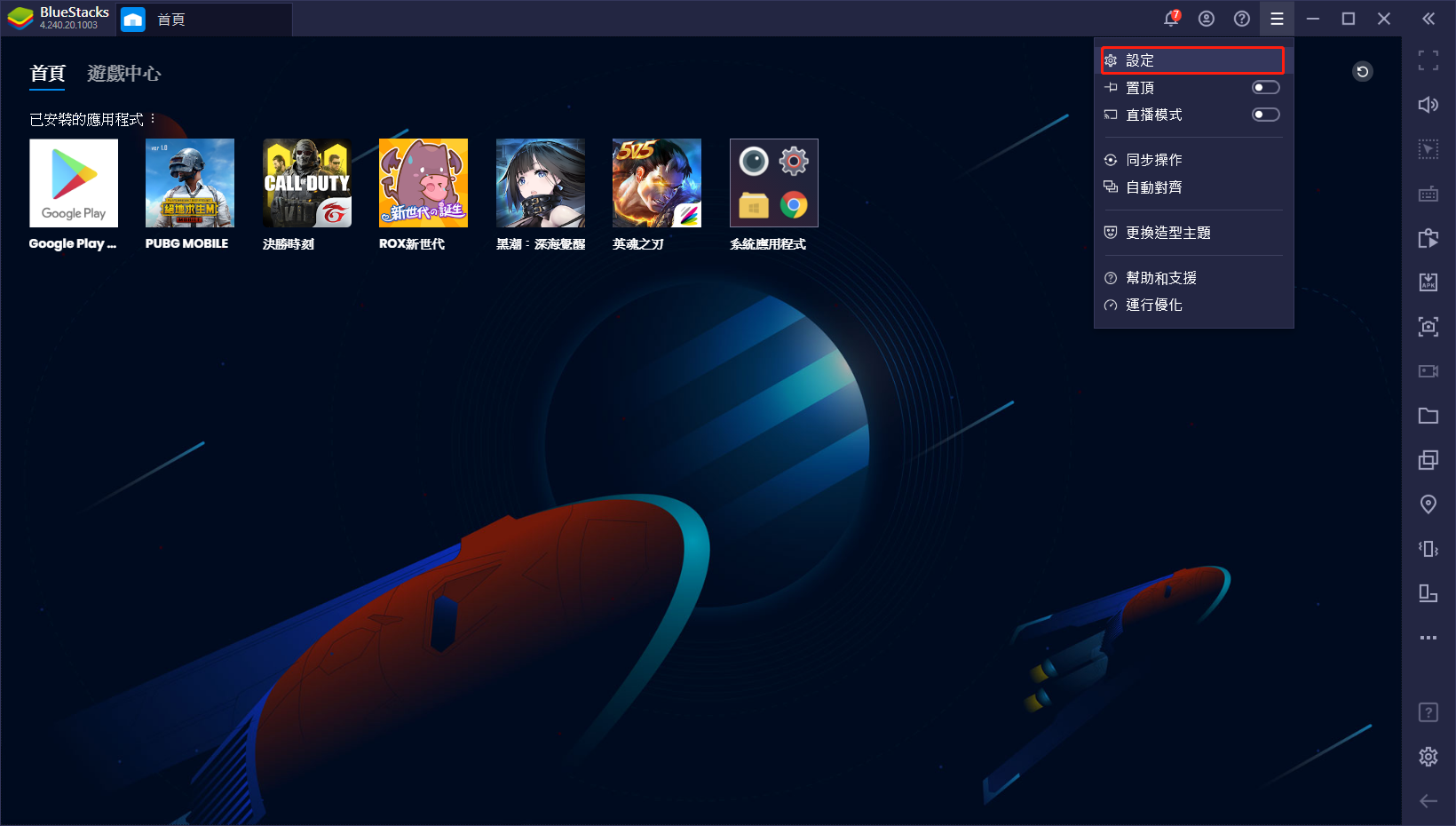
Task: Open the more options ellipsis in sidebar
Action: pos(1428,638)
